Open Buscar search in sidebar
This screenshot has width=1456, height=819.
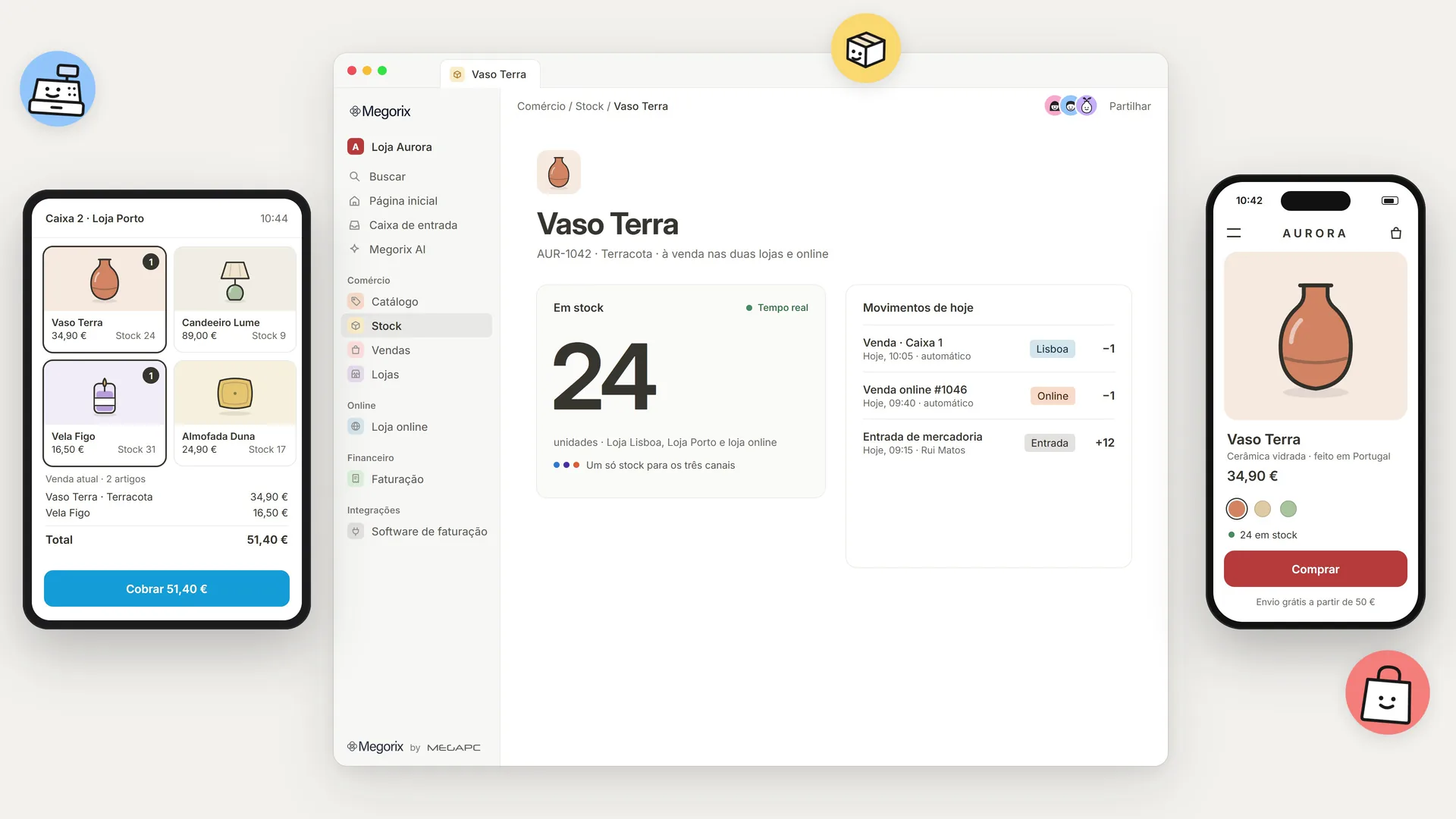[416, 177]
